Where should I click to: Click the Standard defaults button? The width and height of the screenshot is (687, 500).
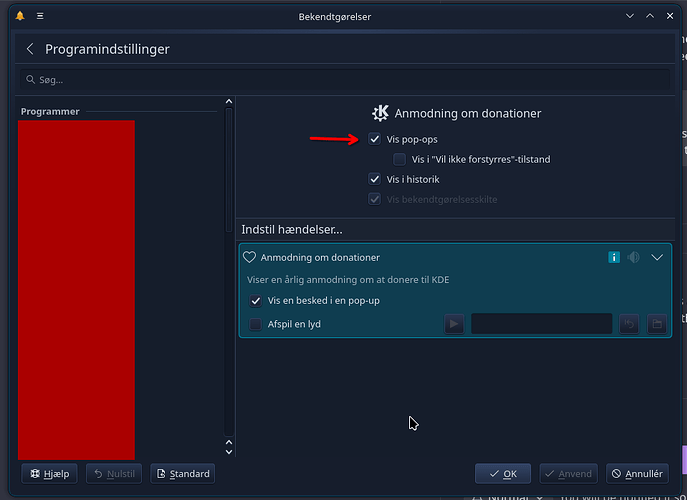[x=182, y=474]
